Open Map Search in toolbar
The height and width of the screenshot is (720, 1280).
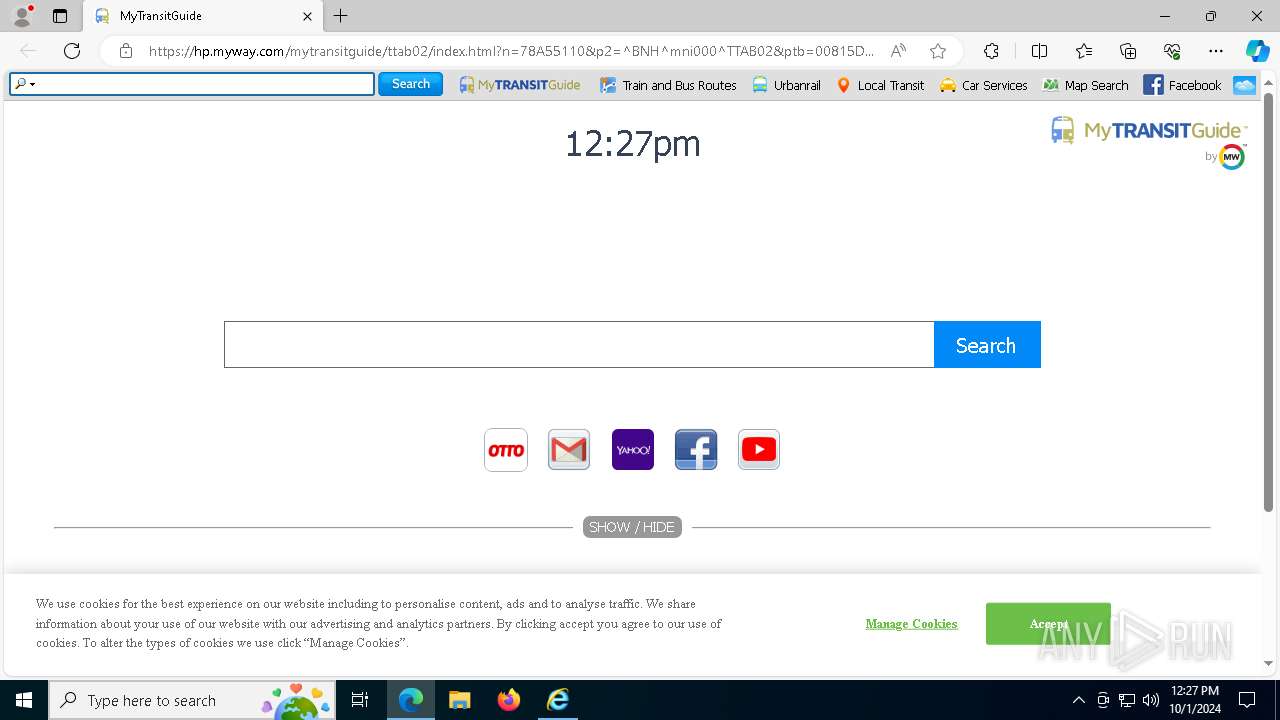coord(1085,85)
